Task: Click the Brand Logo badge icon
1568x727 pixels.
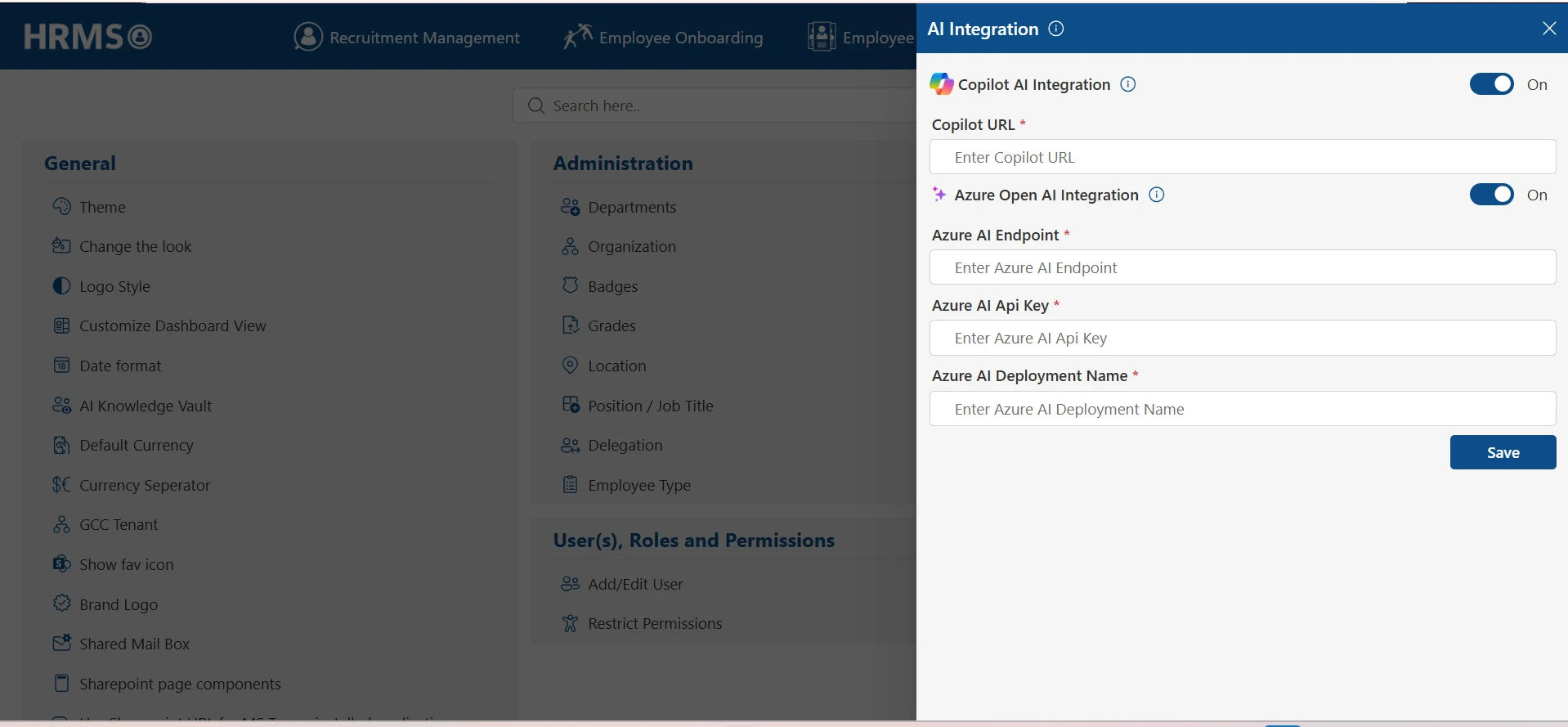Action: click(x=61, y=604)
